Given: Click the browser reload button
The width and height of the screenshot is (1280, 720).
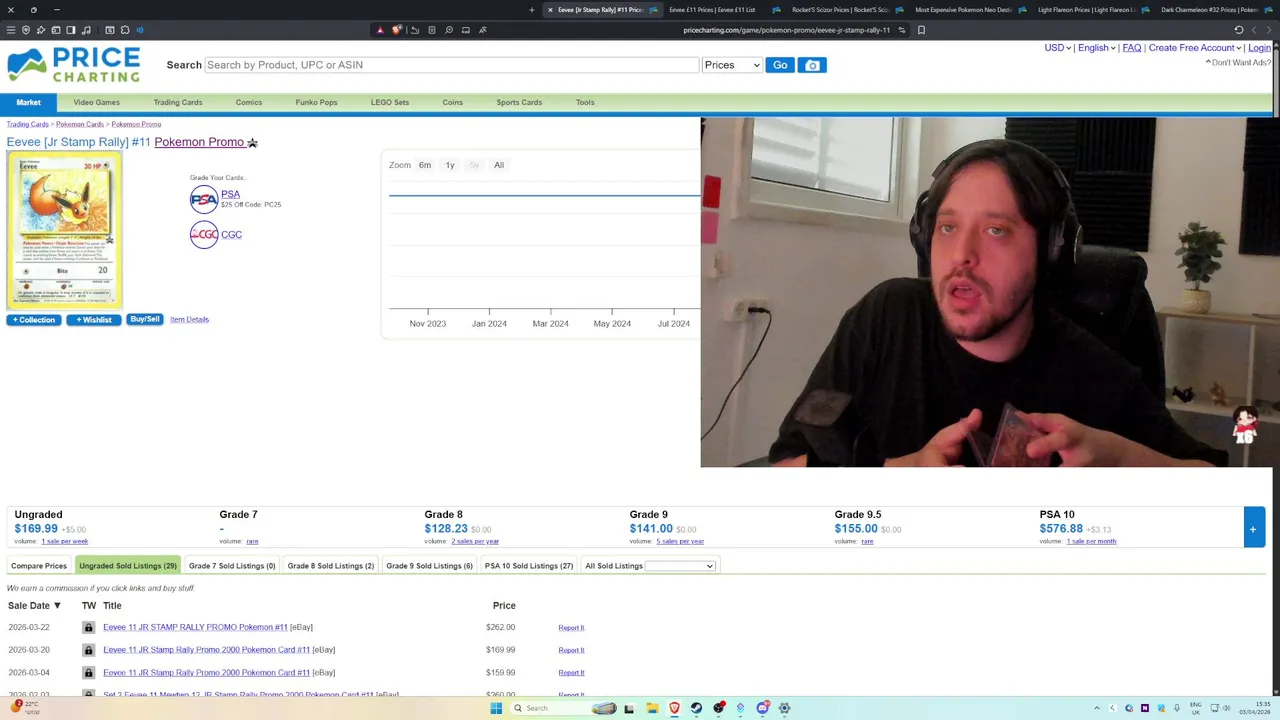Looking at the screenshot, I should (x=1239, y=30).
